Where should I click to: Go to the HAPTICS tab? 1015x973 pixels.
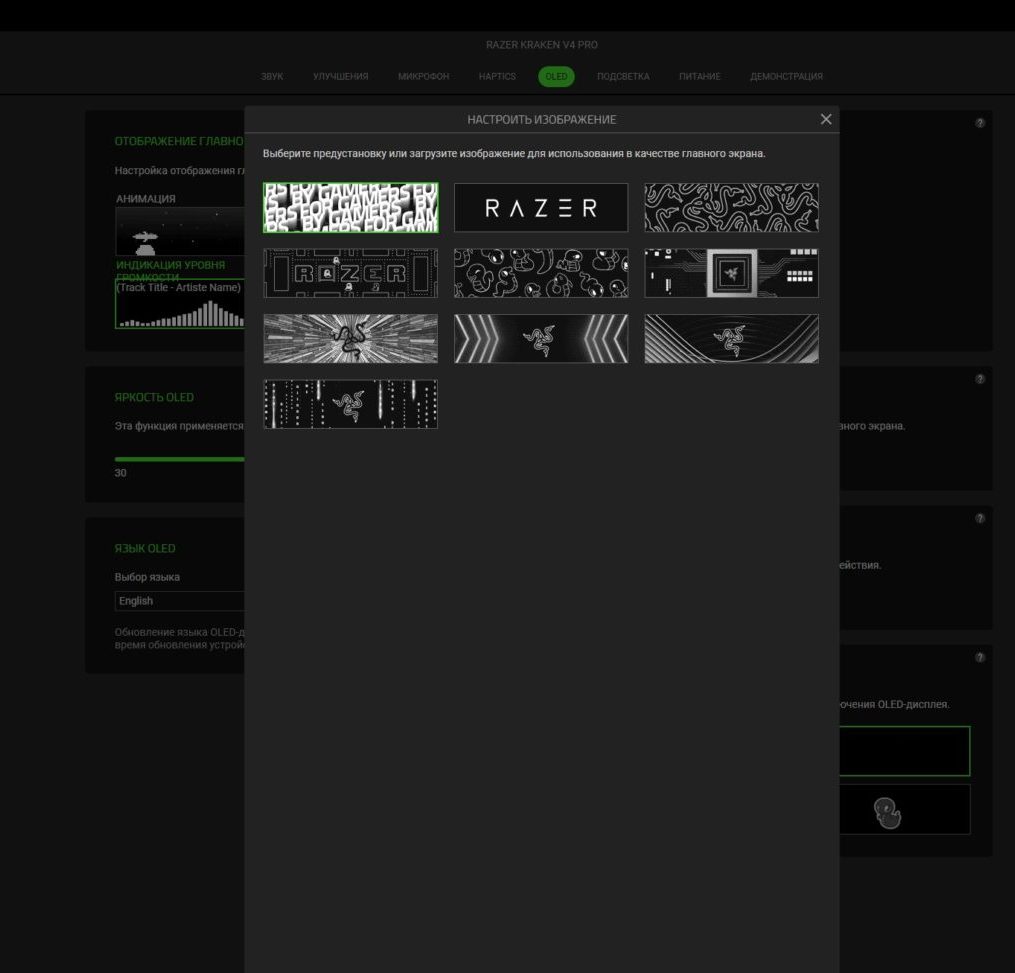coord(497,76)
